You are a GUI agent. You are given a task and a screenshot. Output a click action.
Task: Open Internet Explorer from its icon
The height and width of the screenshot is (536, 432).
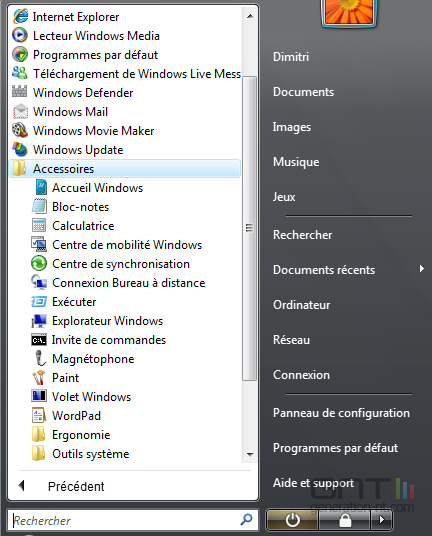pos(20,16)
